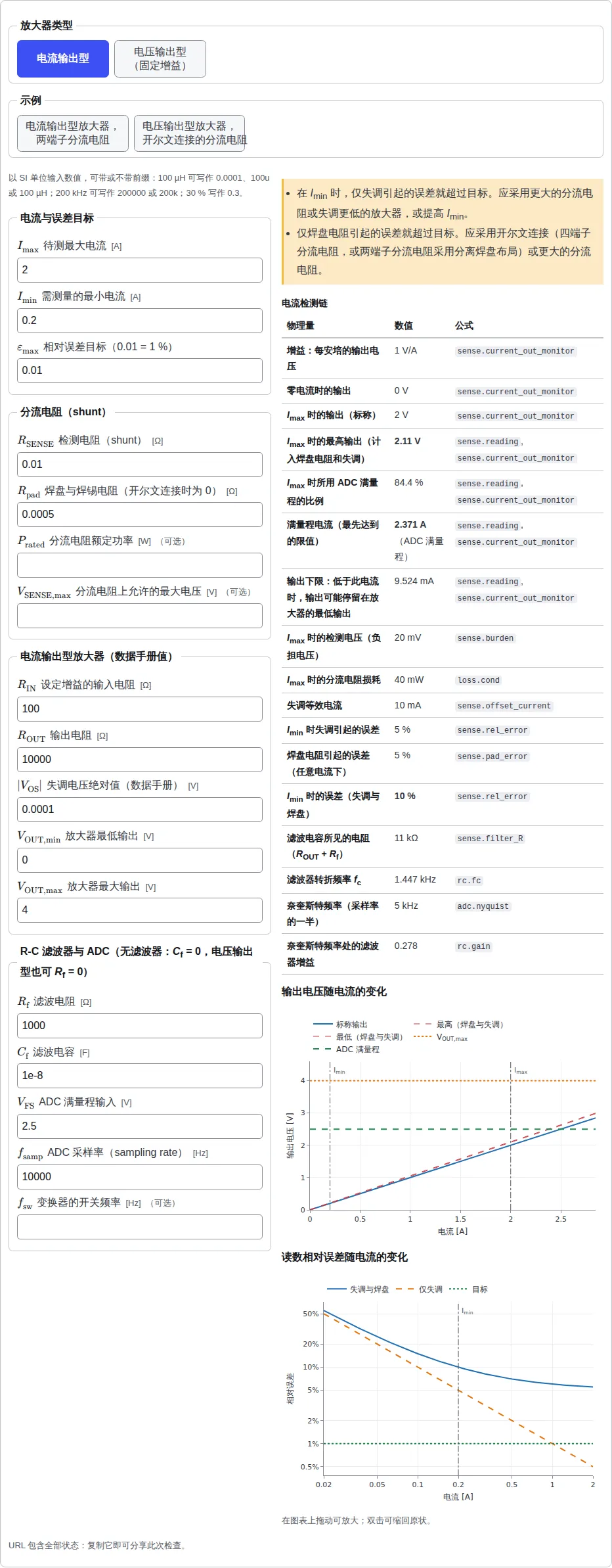This screenshot has height=1568, width=612.
Task: Click the 20 mV 检测电压 value
Action: [408, 638]
